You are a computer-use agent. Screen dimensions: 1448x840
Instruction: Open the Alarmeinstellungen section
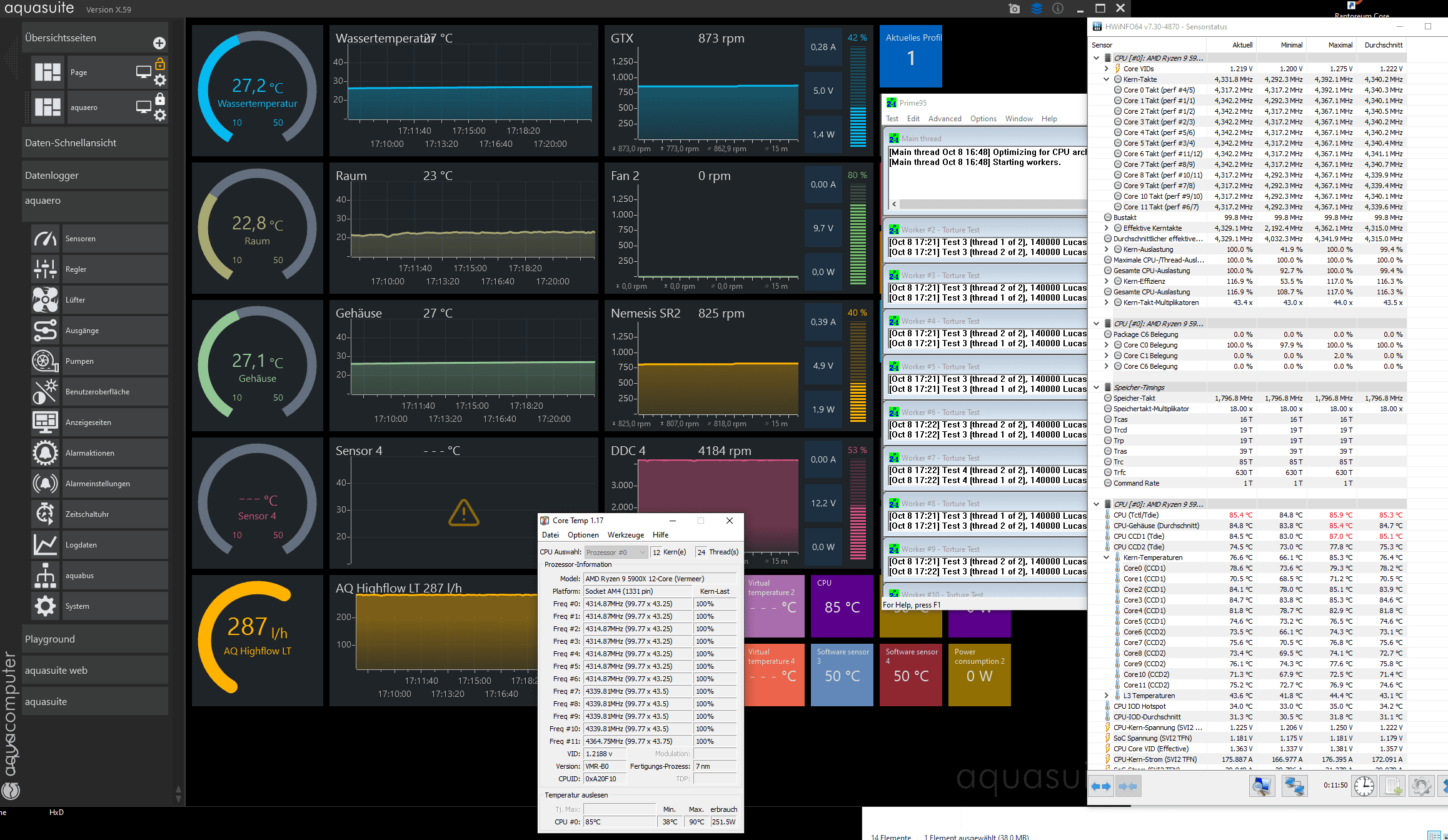99,484
